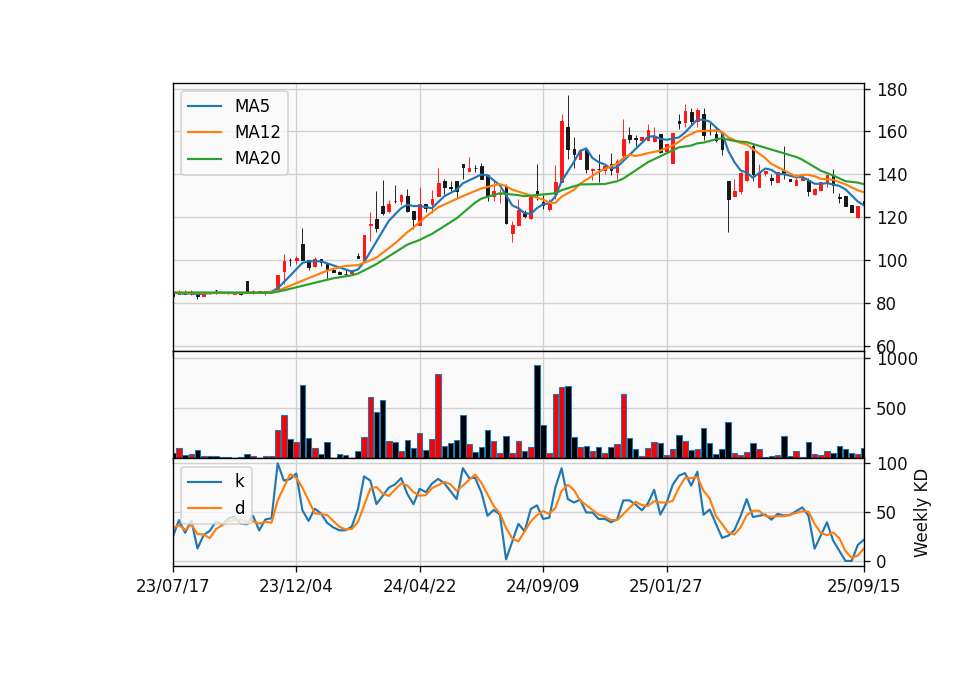The height and width of the screenshot is (690, 960).
Task: Click the 25/01/27 date label
Action: tap(666, 586)
